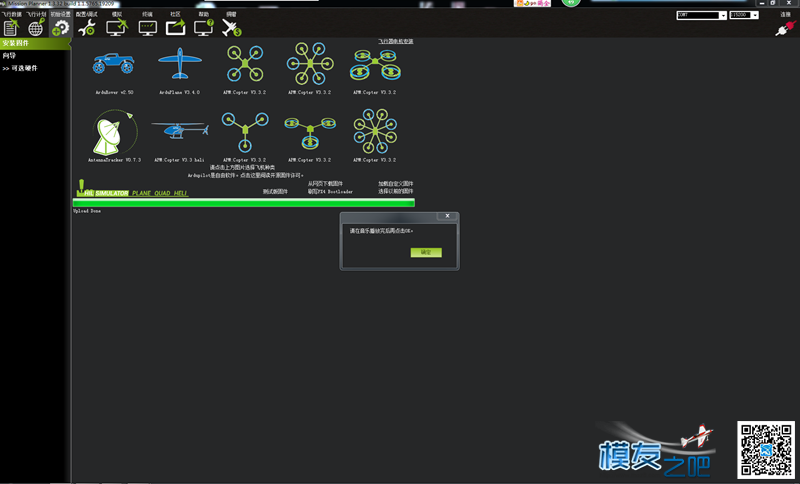Viewport: 800px width, 484px height.
Task: Confirm the dialog with green OK button
Action: pos(426,252)
